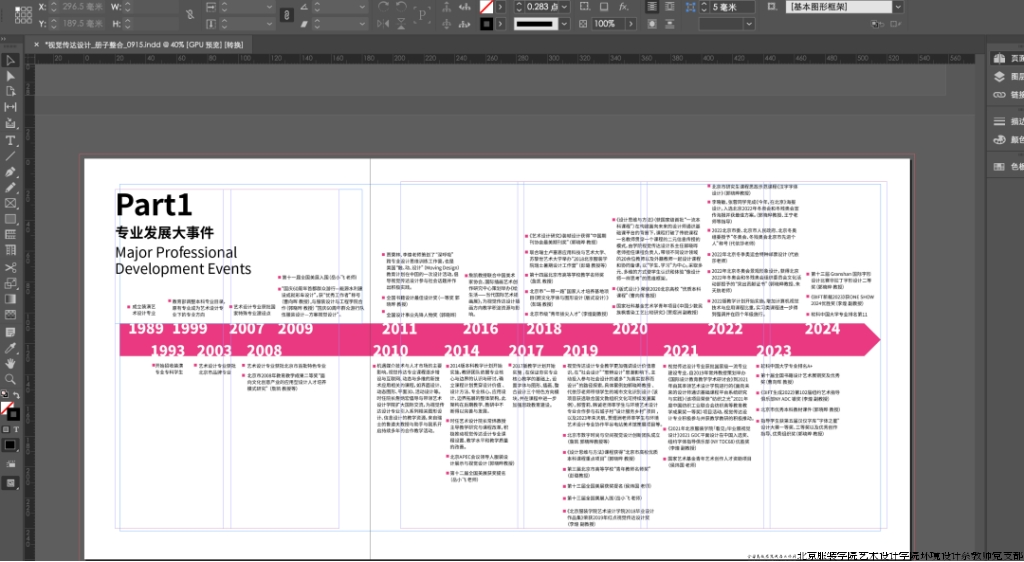This screenshot has height=562, width=1024.
Task: Select the Scissors tool
Action: tap(10, 267)
